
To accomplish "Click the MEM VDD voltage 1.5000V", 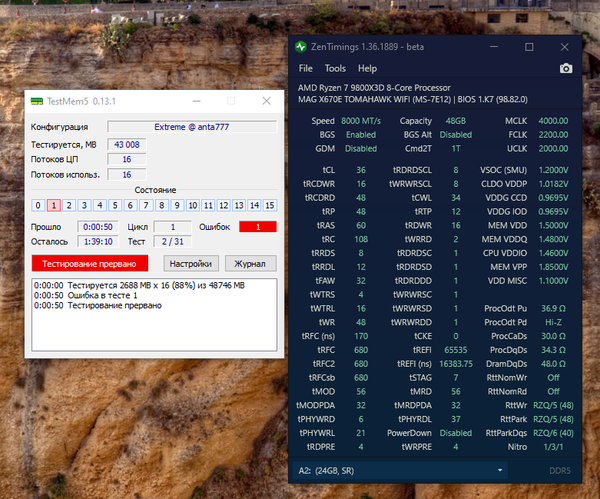I will click(x=553, y=225).
